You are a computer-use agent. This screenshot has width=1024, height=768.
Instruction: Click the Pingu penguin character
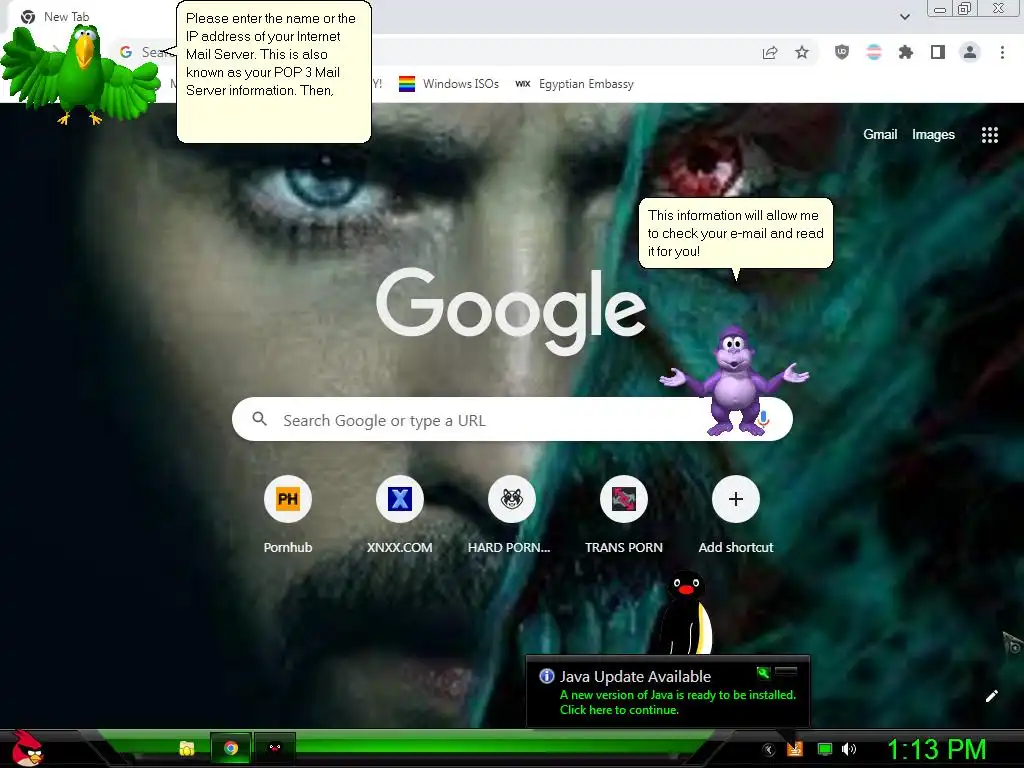point(684,612)
